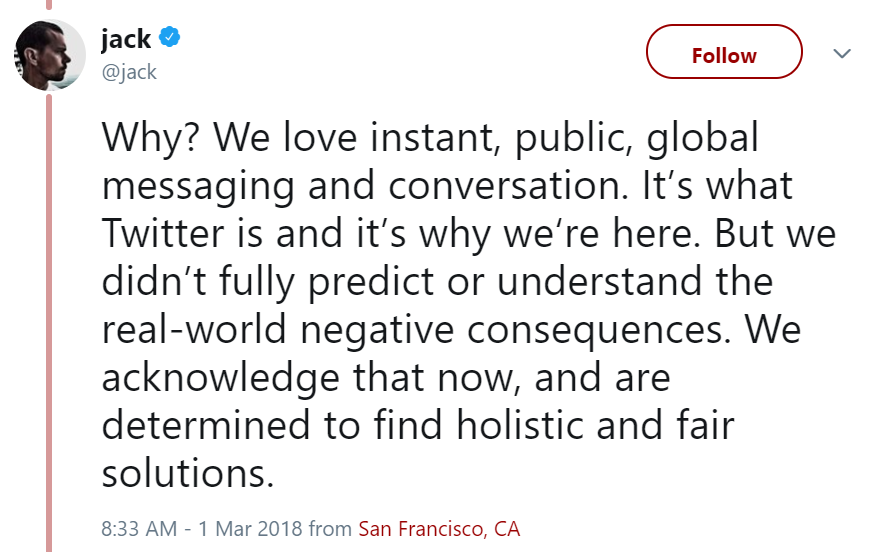This screenshot has width=876, height=552.
Task: Click the word "Why?" in the tweet
Action: point(150,137)
